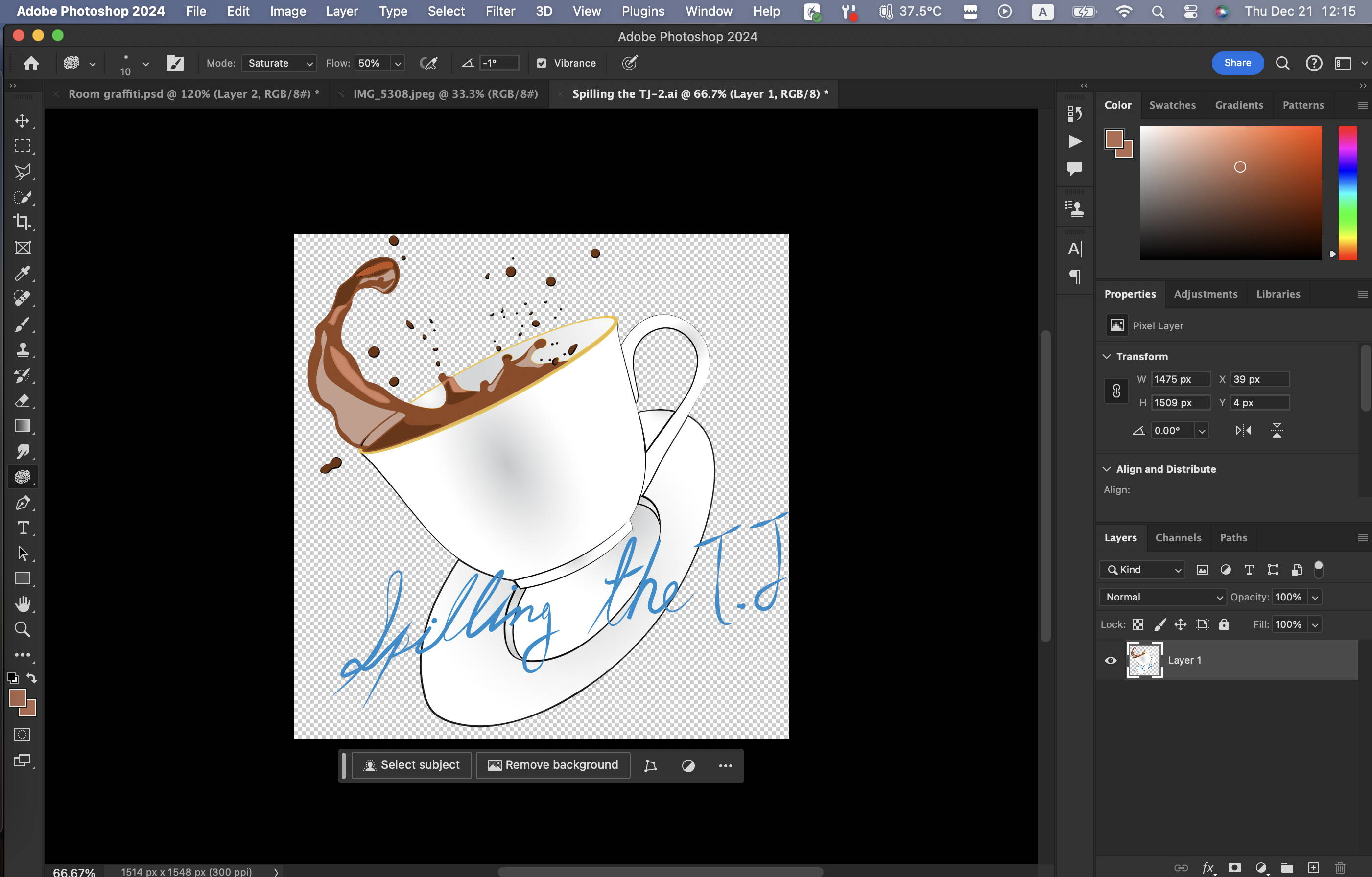Hide Layer 1 with eye icon
Screen dimensions: 1372x877
click(x=1111, y=660)
